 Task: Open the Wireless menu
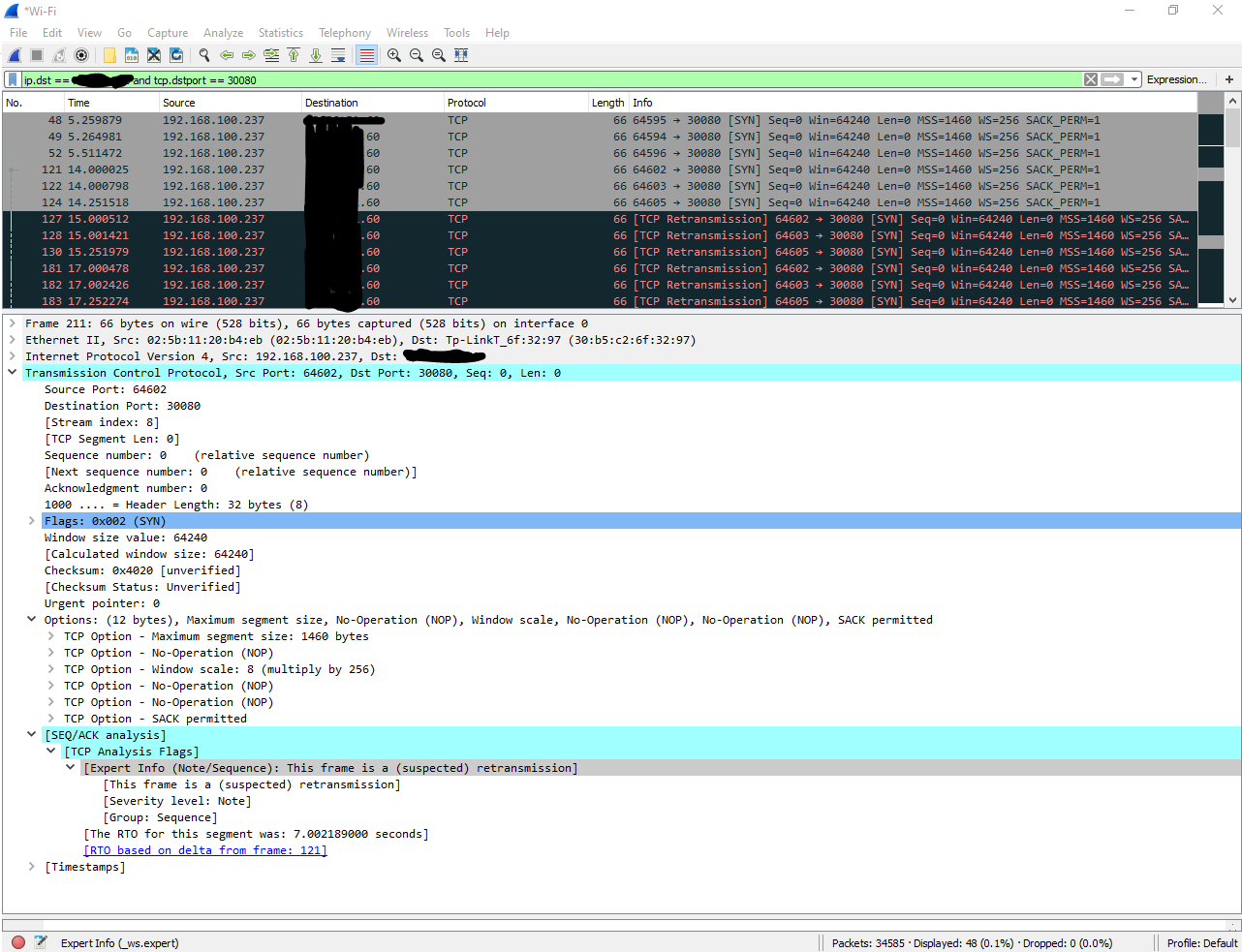pyautogui.click(x=407, y=32)
